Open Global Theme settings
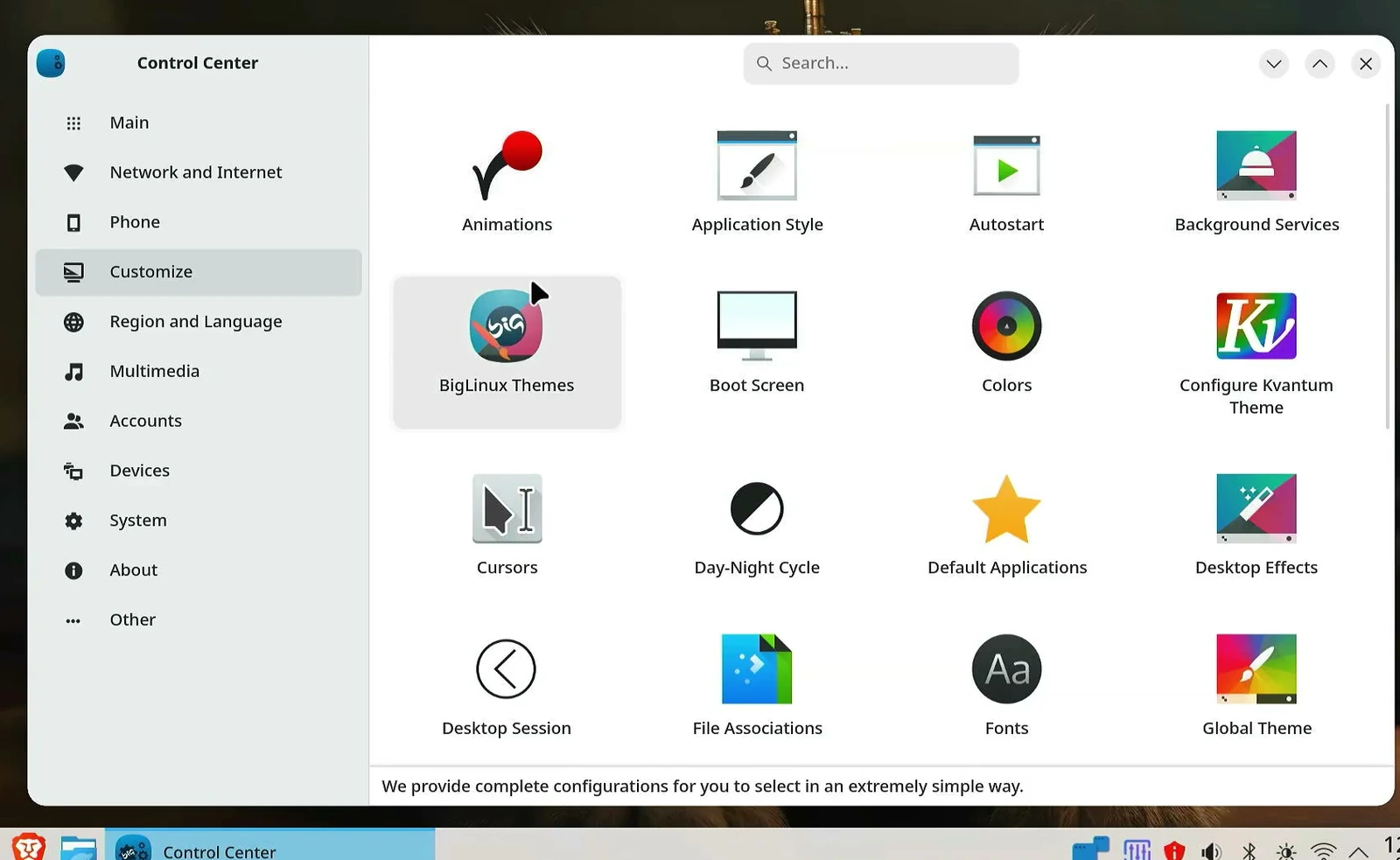1400x860 pixels. click(1256, 686)
